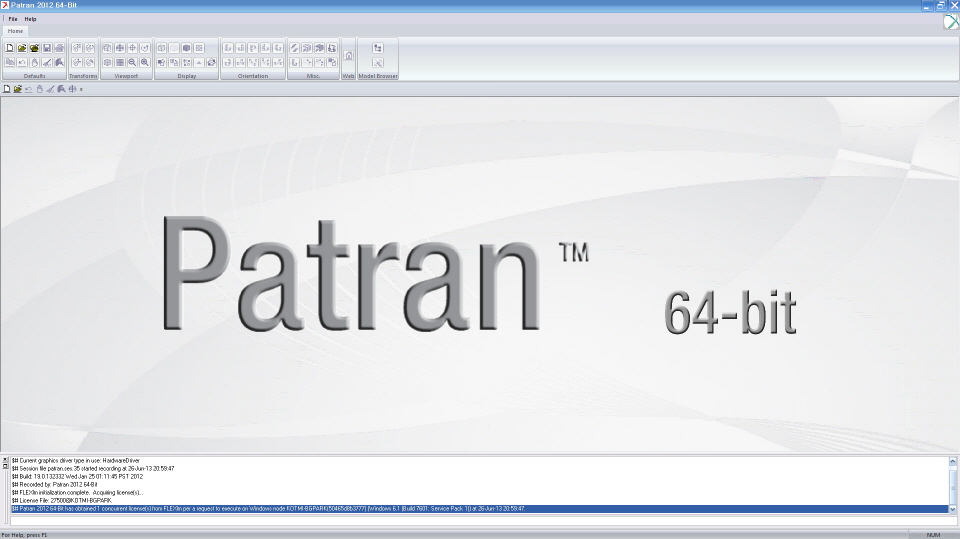This screenshot has width=960, height=539.
Task: Click the first icon in the Misc. group
Action: 295,48
